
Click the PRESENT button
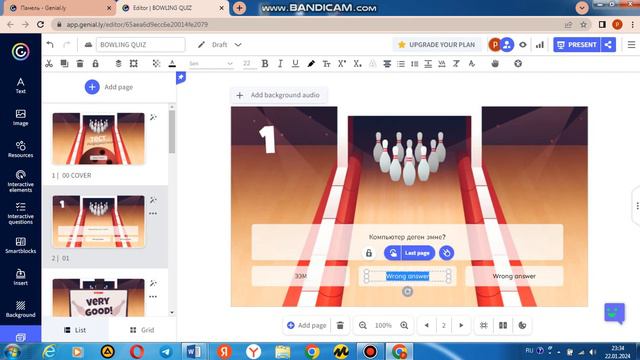[x=577, y=44]
